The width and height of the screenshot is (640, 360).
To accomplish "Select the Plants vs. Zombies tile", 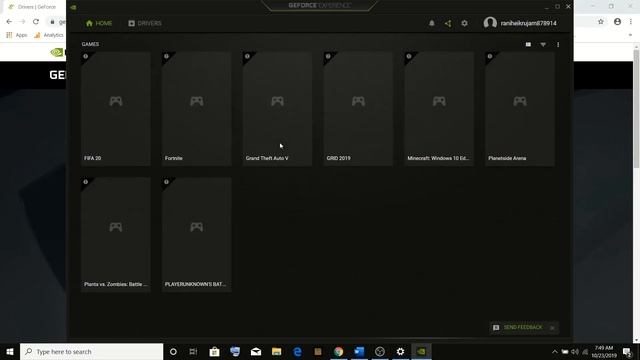I will (116, 234).
